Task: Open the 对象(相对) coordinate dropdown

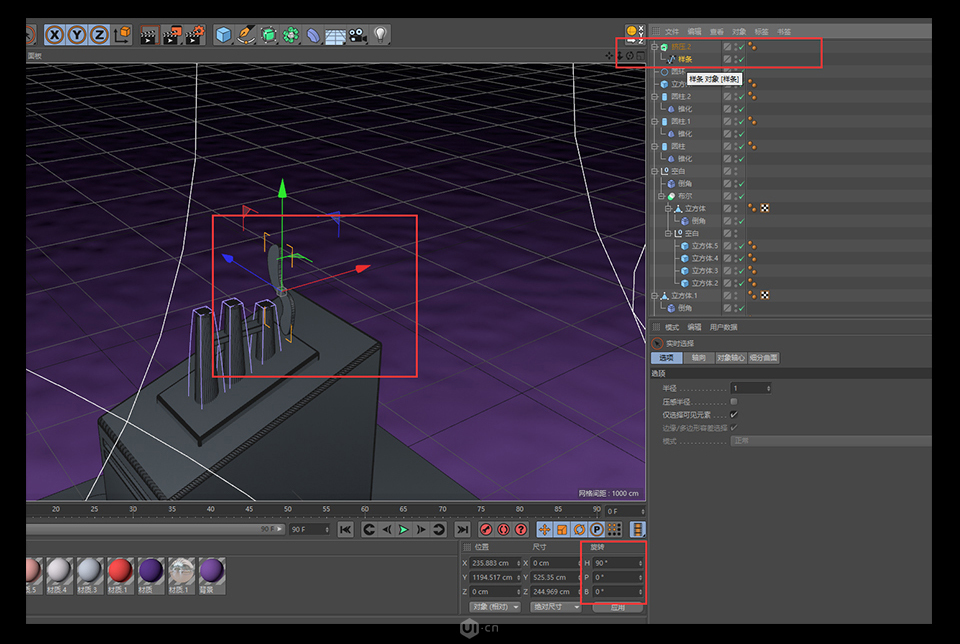Action: pos(496,607)
